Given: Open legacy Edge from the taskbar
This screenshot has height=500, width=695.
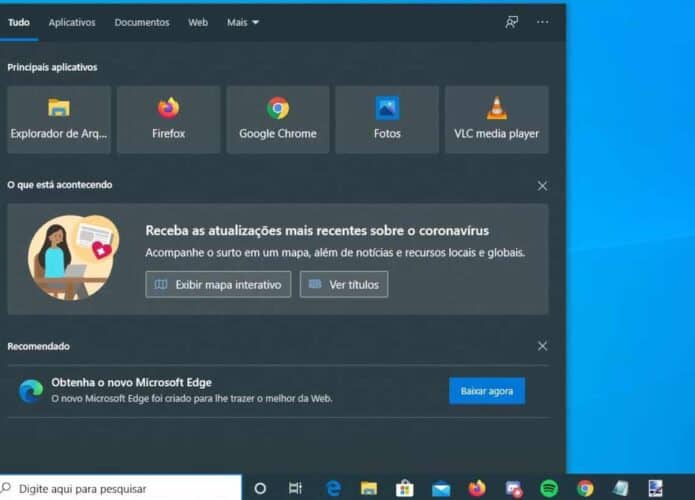Looking at the screenshot, I should coord(333,488).
